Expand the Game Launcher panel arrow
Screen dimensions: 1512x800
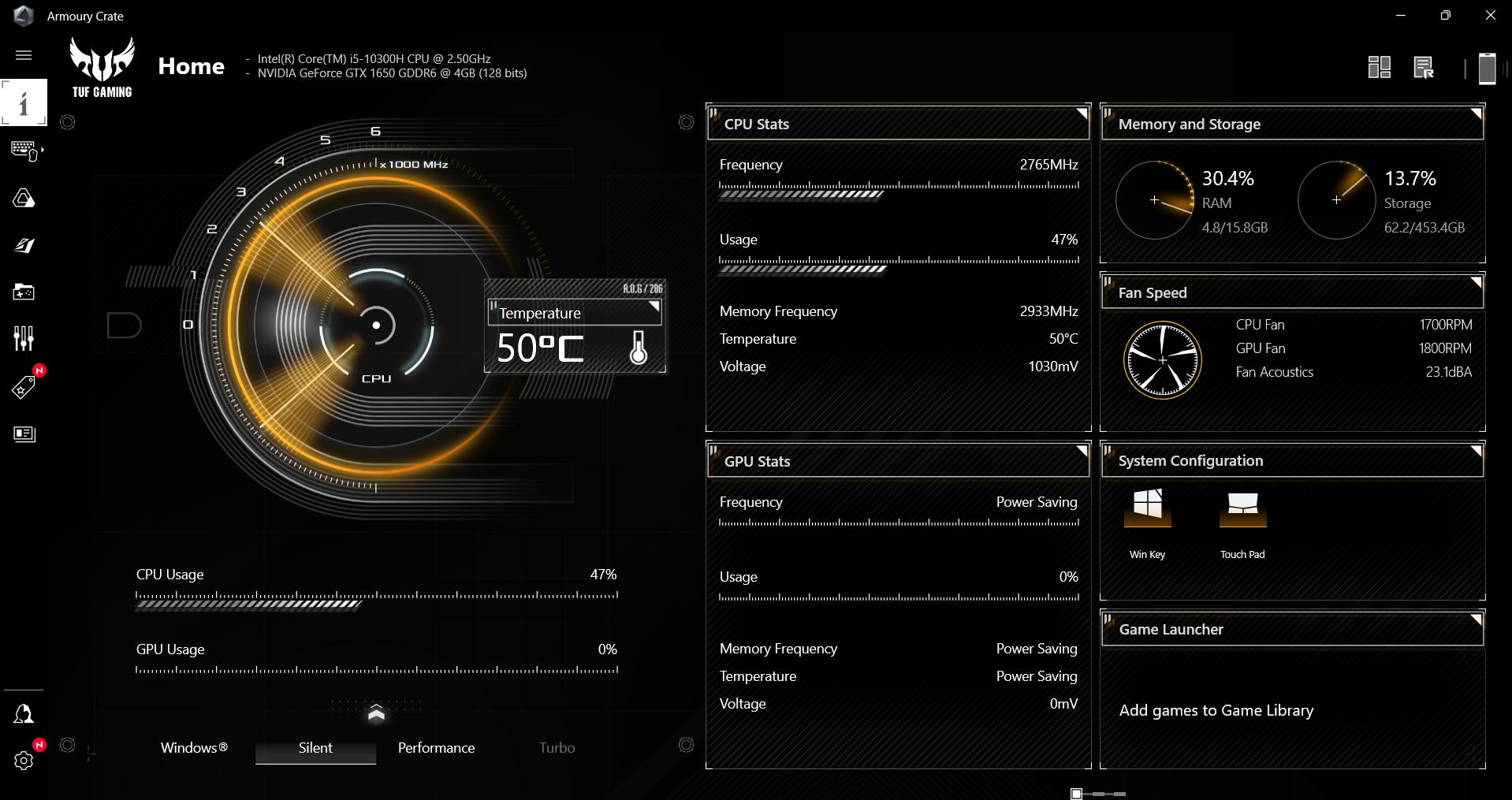click(1477, 620)
